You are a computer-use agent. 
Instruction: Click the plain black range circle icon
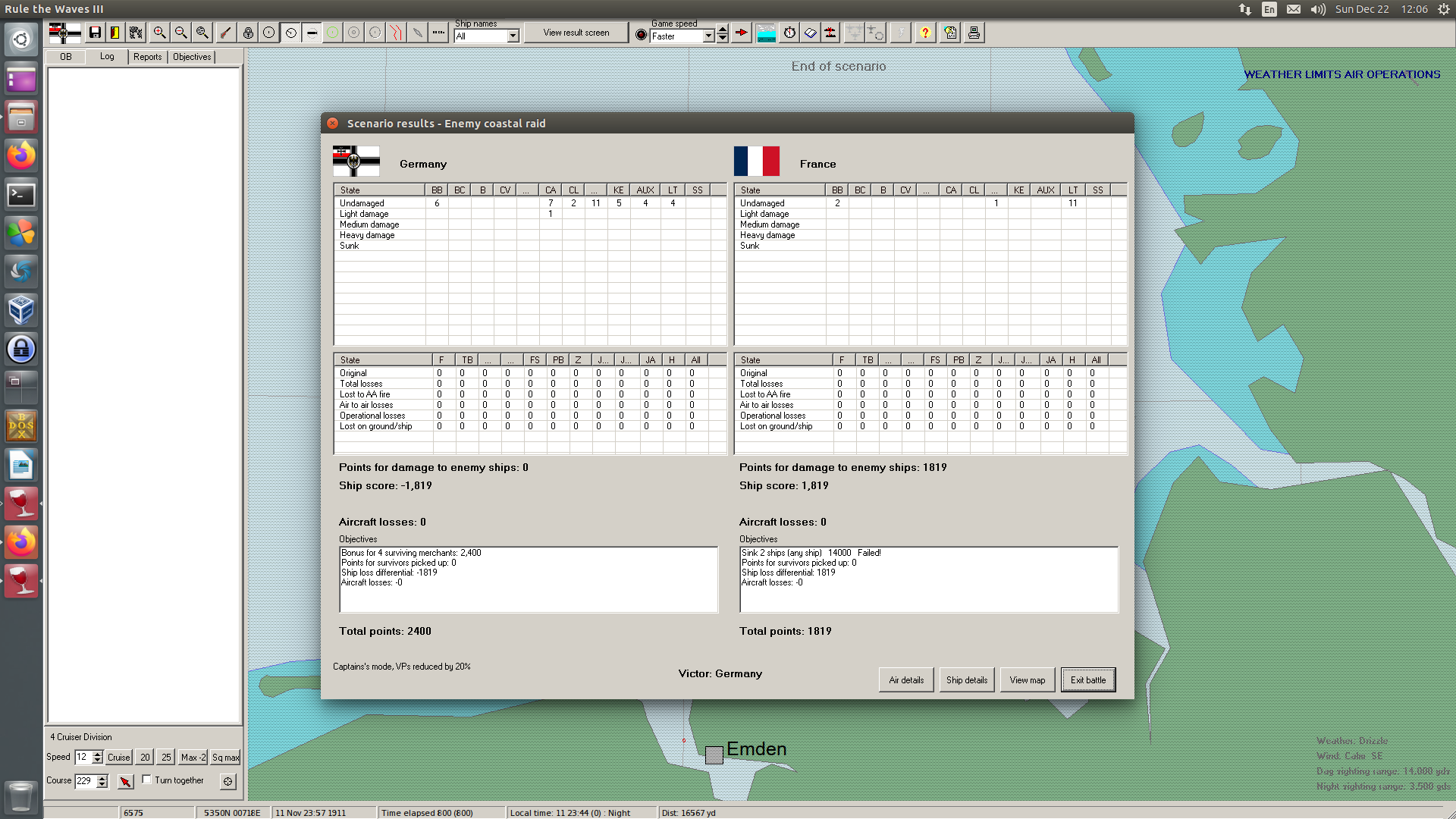point(269,33)
